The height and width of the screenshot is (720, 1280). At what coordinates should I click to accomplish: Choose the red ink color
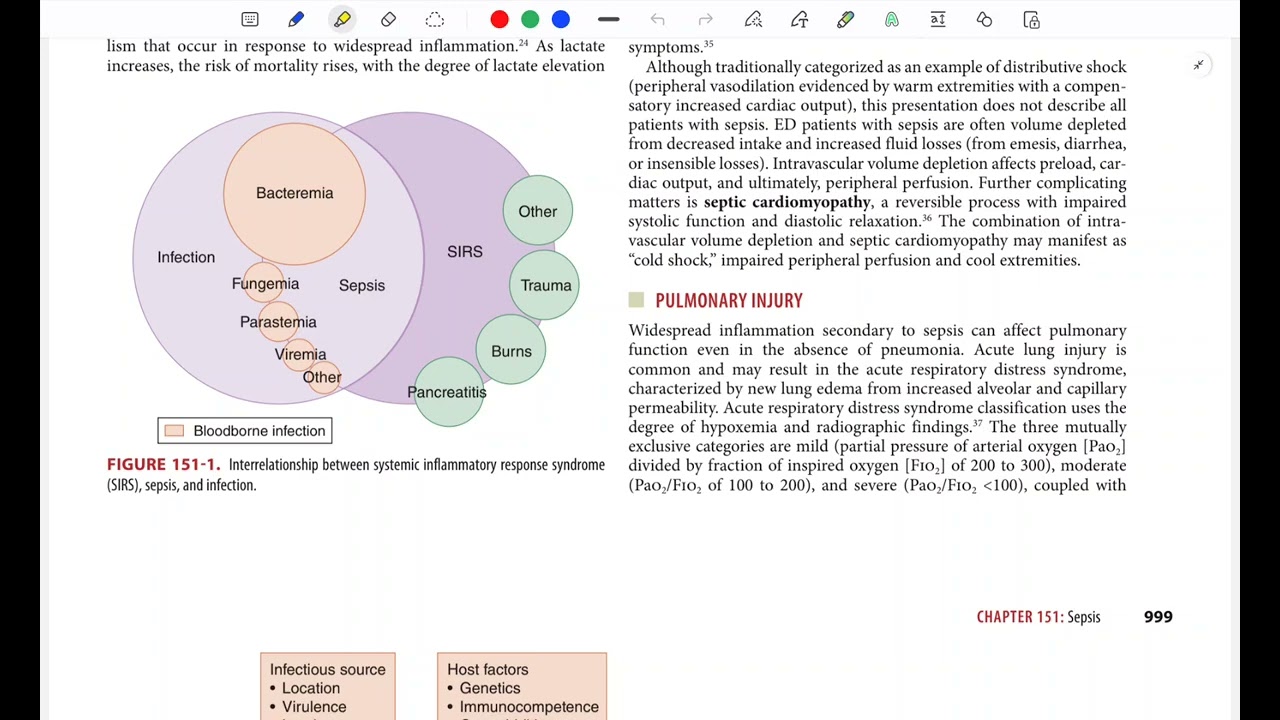499,20
